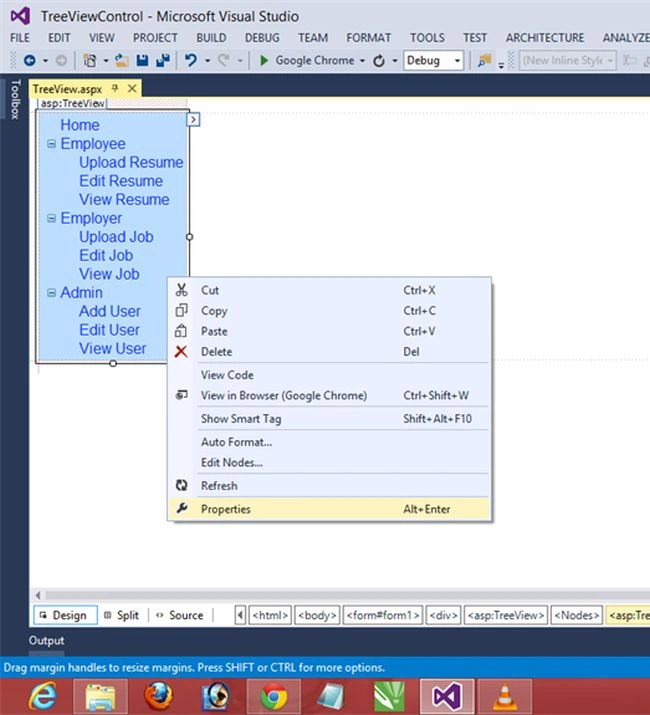Click the Navigate Backward arrow icon
The width and height of the screenshot is (650, 715).
[x=30, y=60]
